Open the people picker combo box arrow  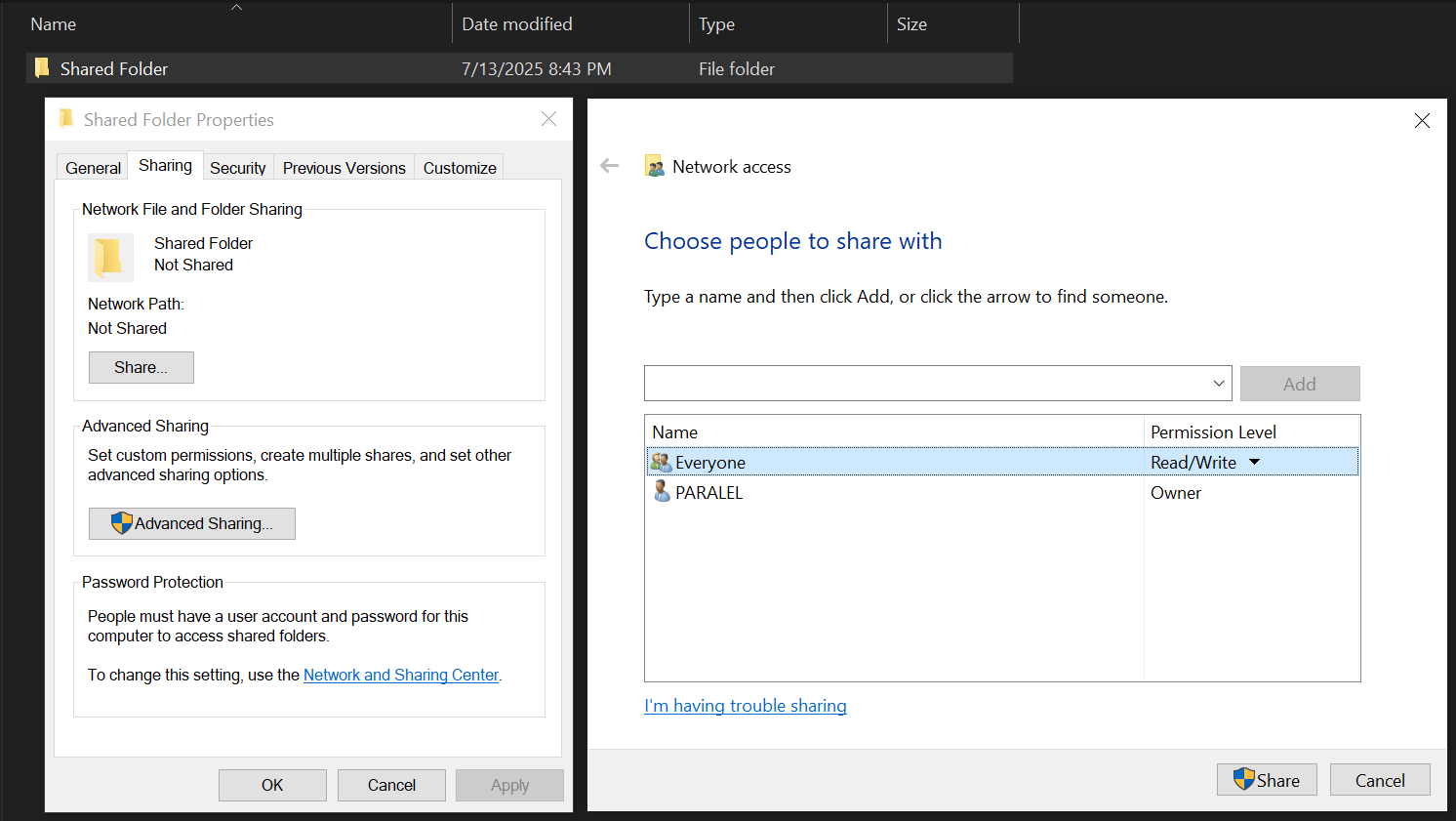click(x=1217, y=383)
